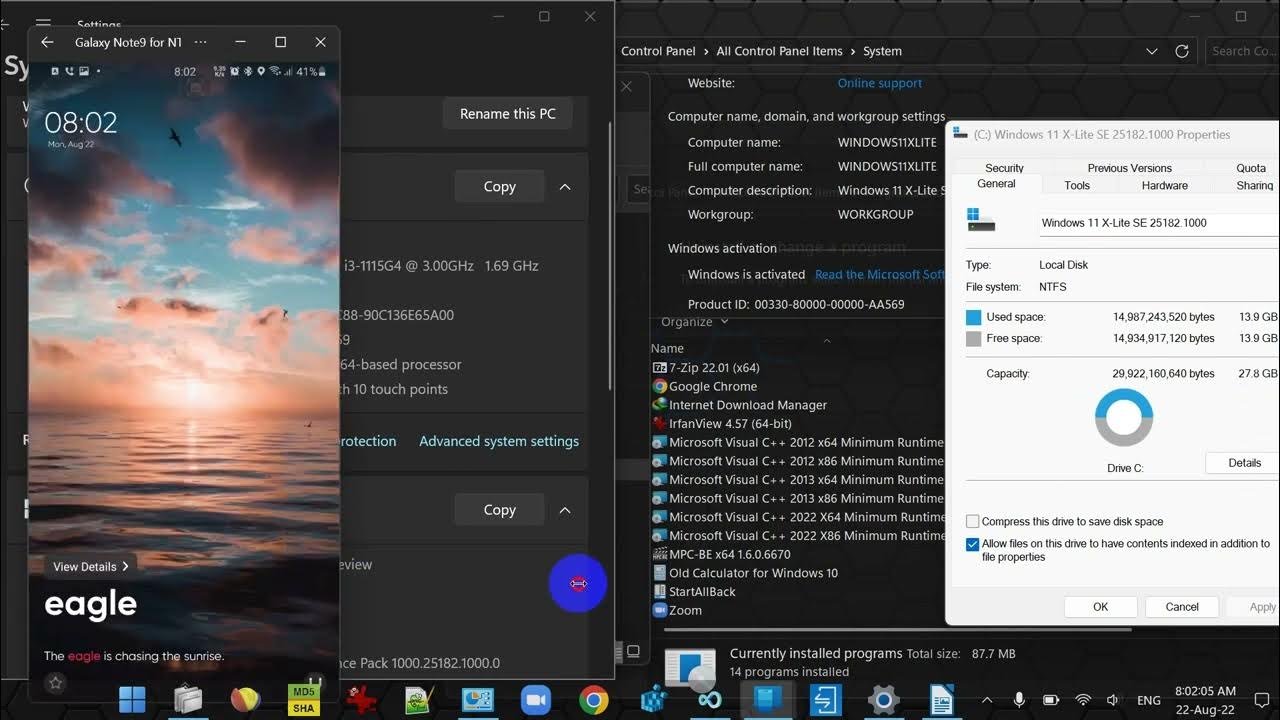Click the Name column header in programs list
Screen dimensions: 1280x720
coord(668,348)
